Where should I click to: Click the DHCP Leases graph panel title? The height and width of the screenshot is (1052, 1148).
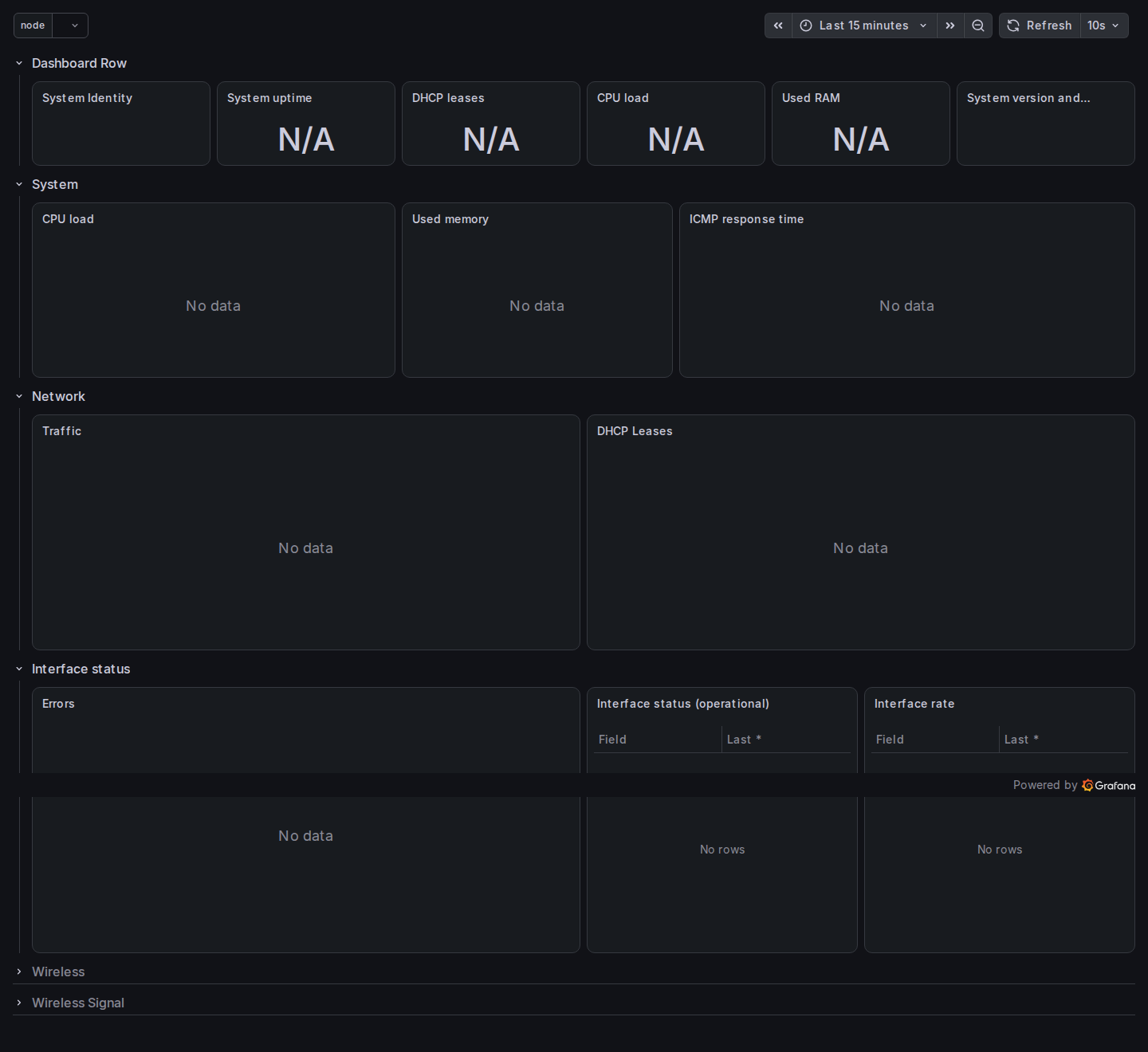coord(635,431)
